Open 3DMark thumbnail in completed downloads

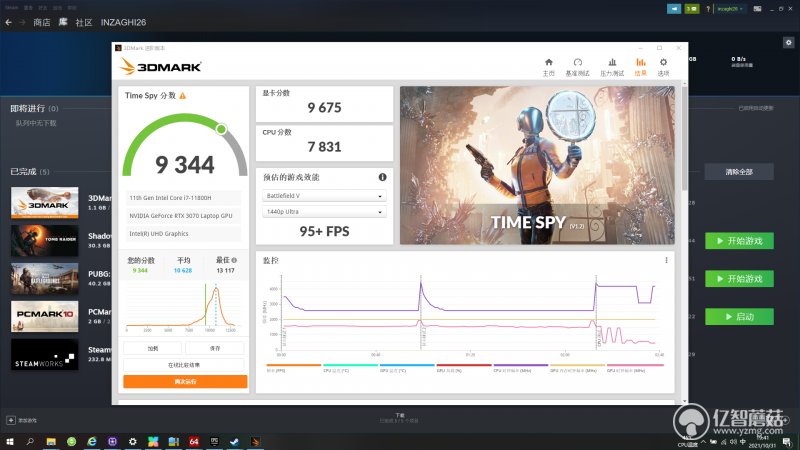(45, 203)
